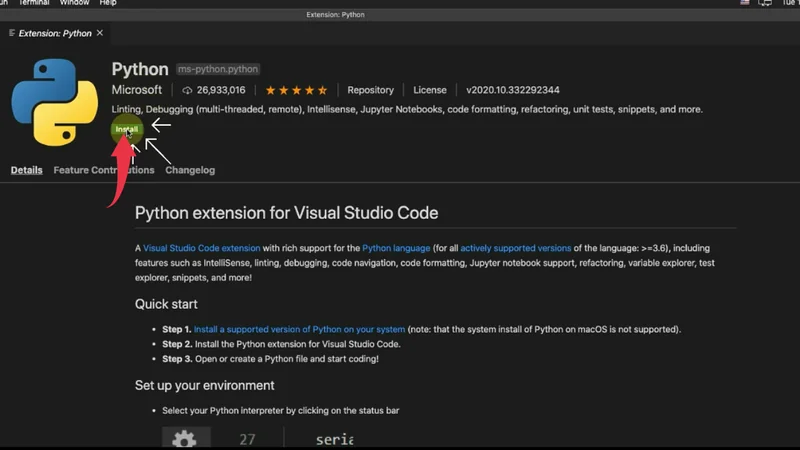Open the Visual Studio Code extension link
This screenshot has height=450, width=800.
click(202, 248)
